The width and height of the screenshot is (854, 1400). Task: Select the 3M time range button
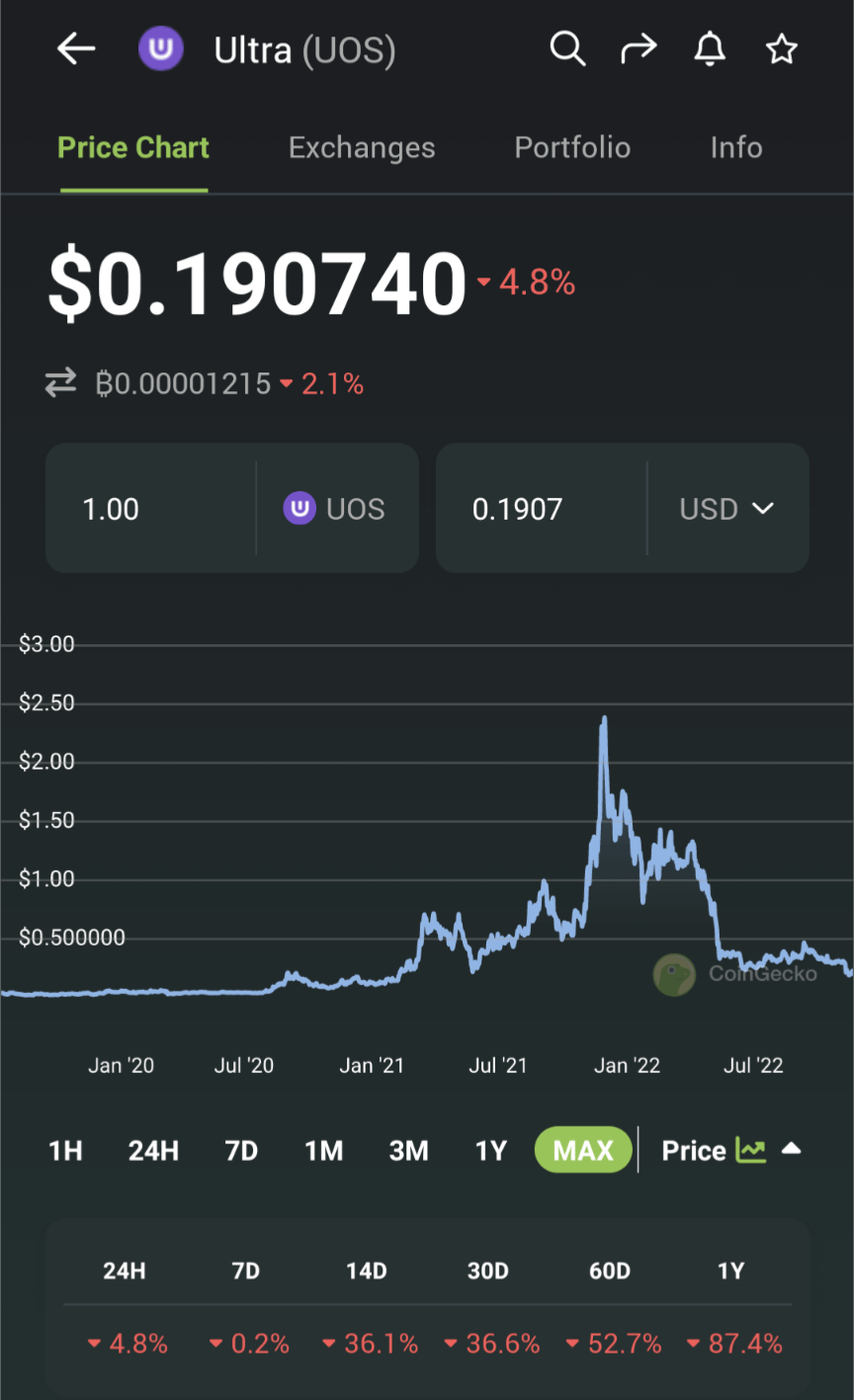tap(408, 1150)
